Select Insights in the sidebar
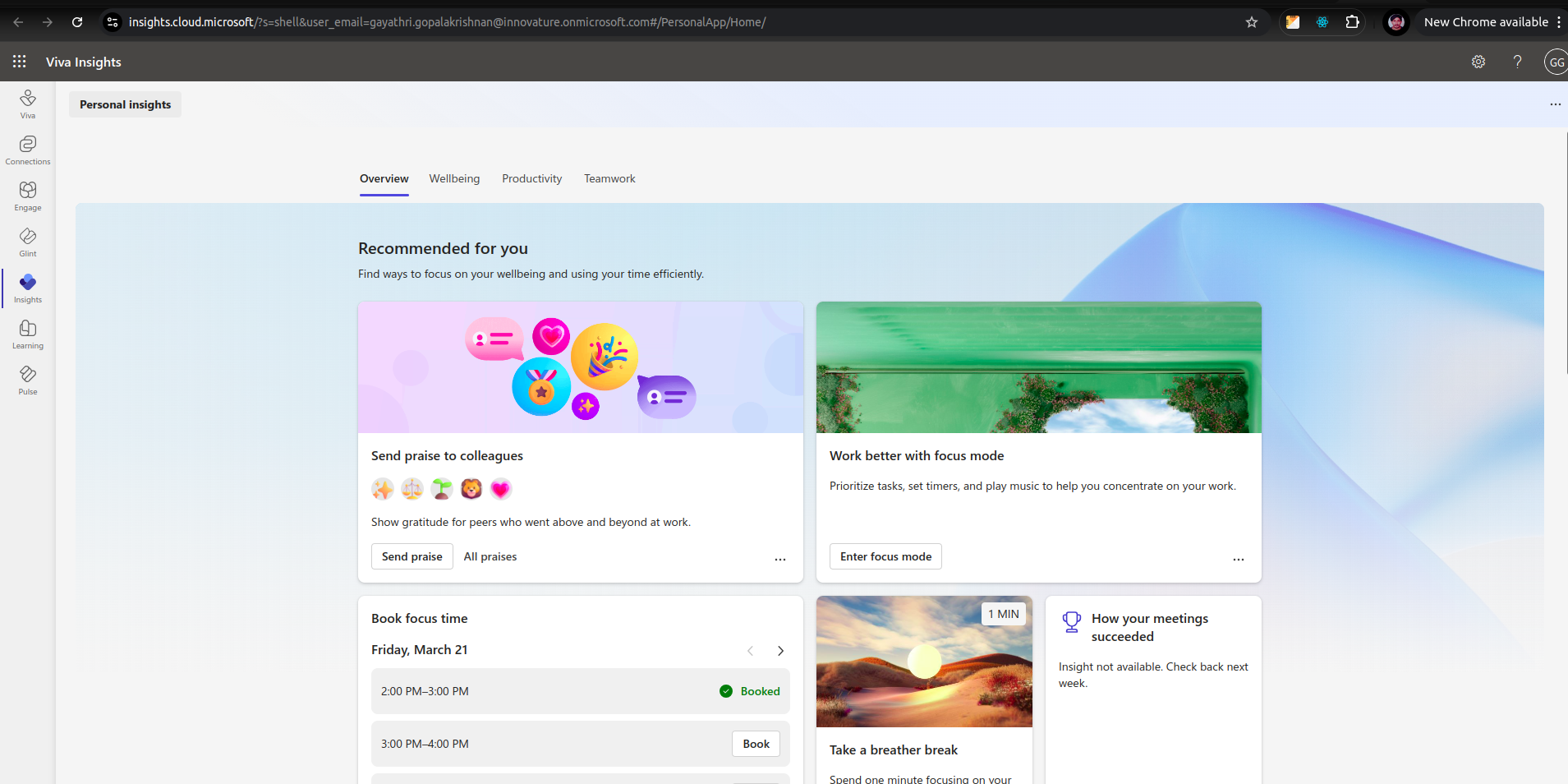 pyautogui.click(x=28, y=288)
